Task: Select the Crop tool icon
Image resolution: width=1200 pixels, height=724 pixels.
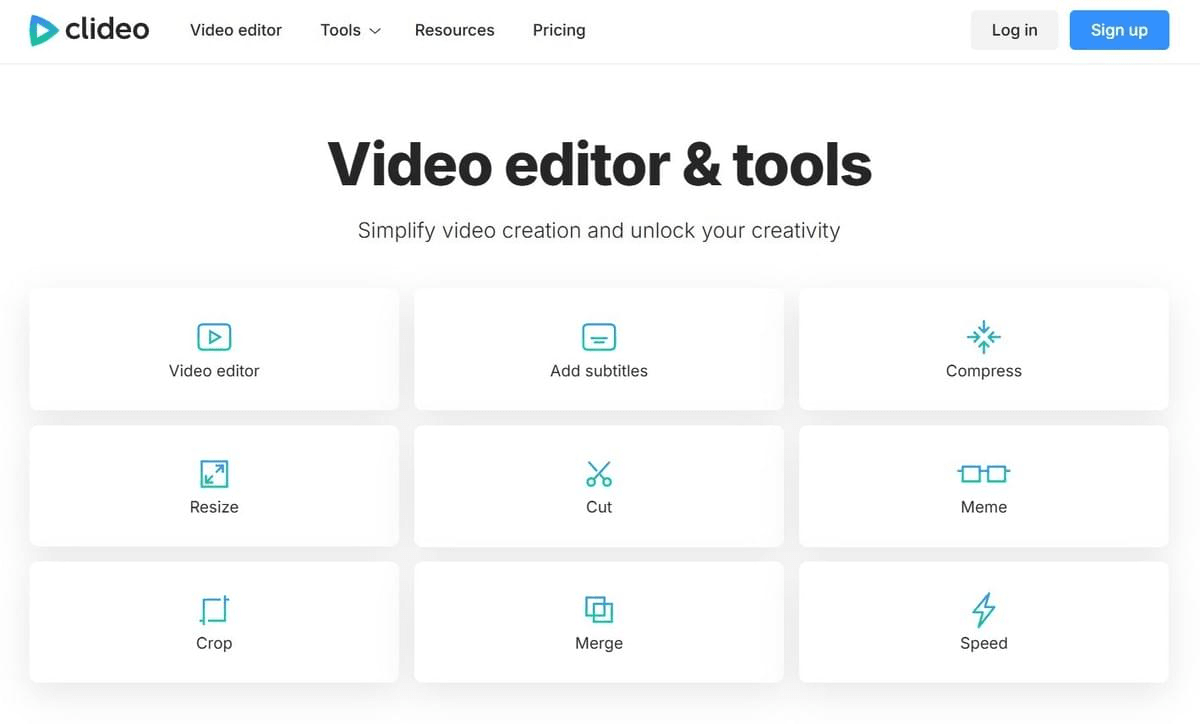Action: [x=214, y=610]
